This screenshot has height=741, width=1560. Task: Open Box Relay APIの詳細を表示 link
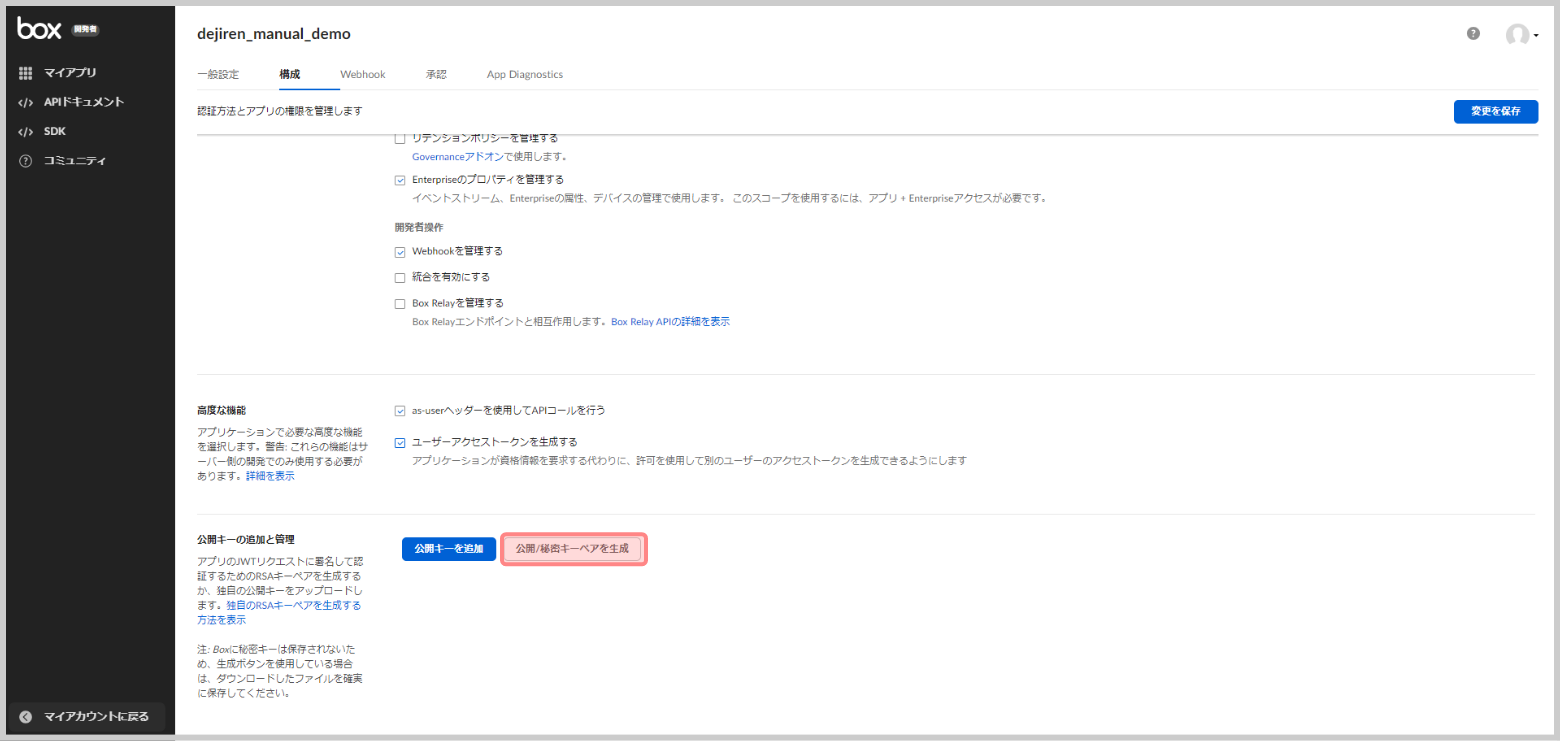click(670, 322)
